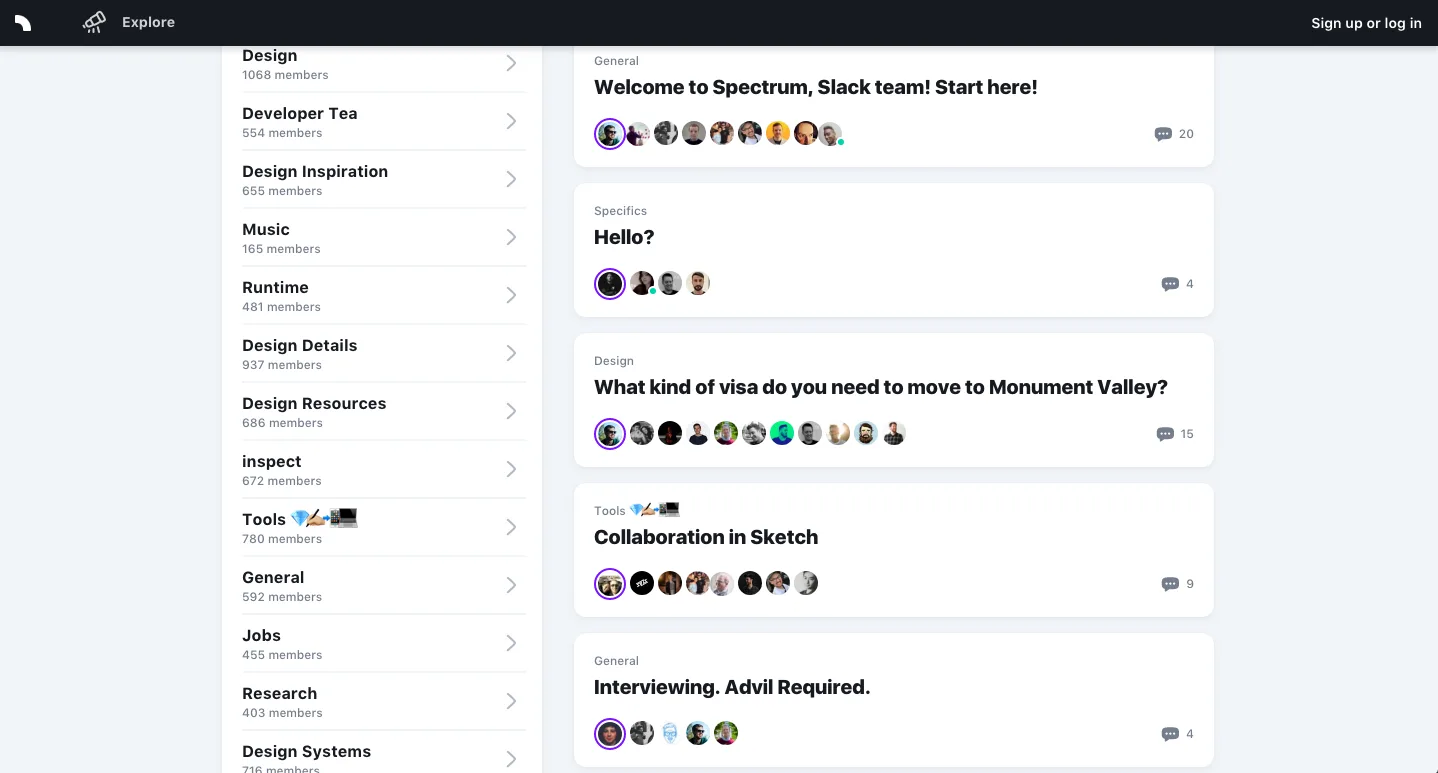Expand the Developer Tea chevron

[511, 121]
